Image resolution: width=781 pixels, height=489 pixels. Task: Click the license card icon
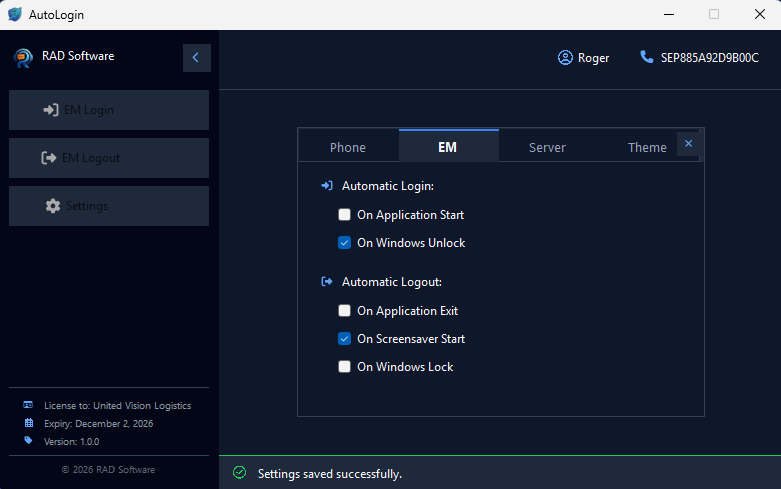pos(28,405)
